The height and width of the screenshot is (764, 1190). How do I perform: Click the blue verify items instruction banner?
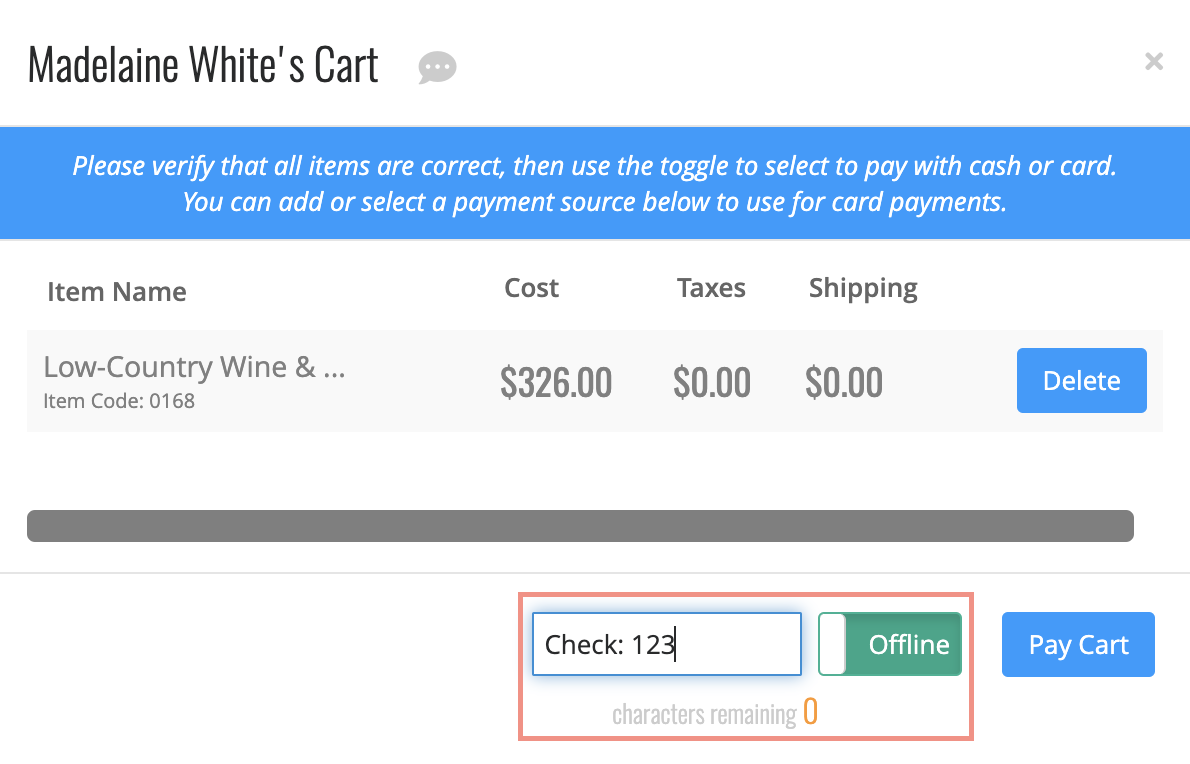[x=595, y=184]
